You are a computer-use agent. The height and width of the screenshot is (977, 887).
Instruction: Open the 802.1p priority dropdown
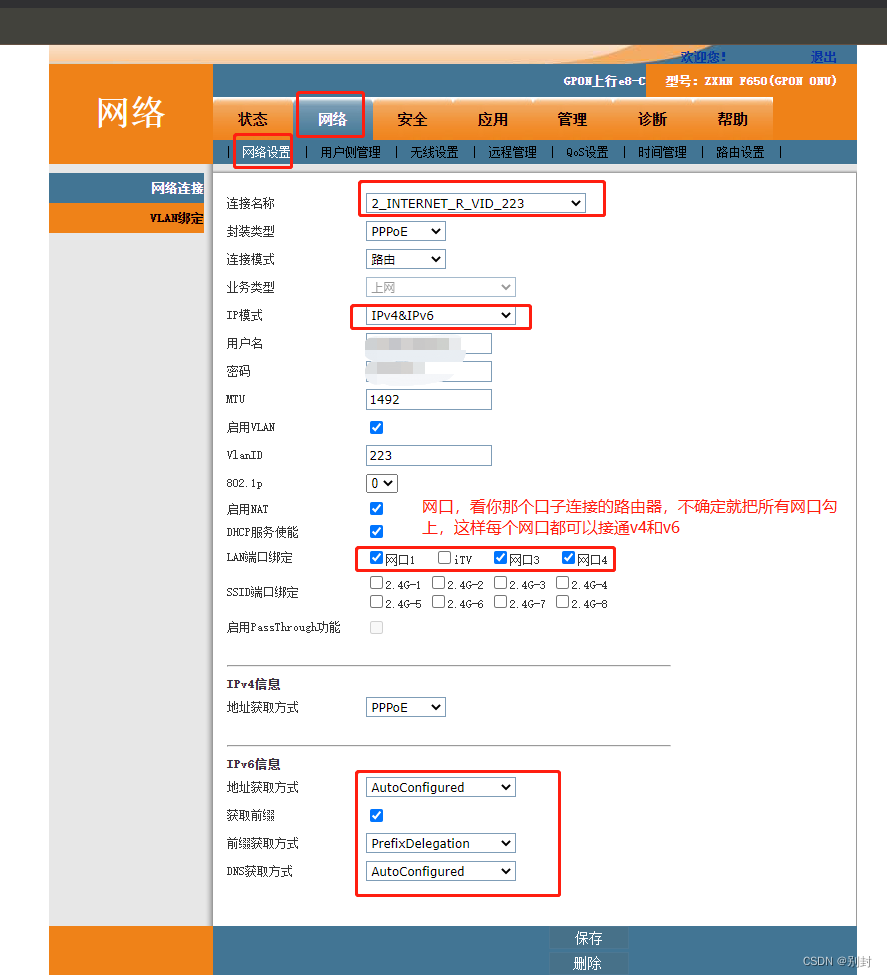[x=382, y=483]
